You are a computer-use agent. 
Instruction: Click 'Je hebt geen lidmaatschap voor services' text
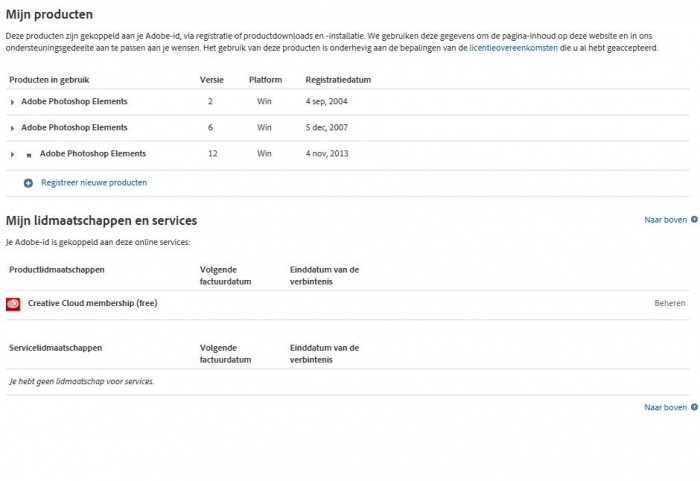(x=82, y=381)
